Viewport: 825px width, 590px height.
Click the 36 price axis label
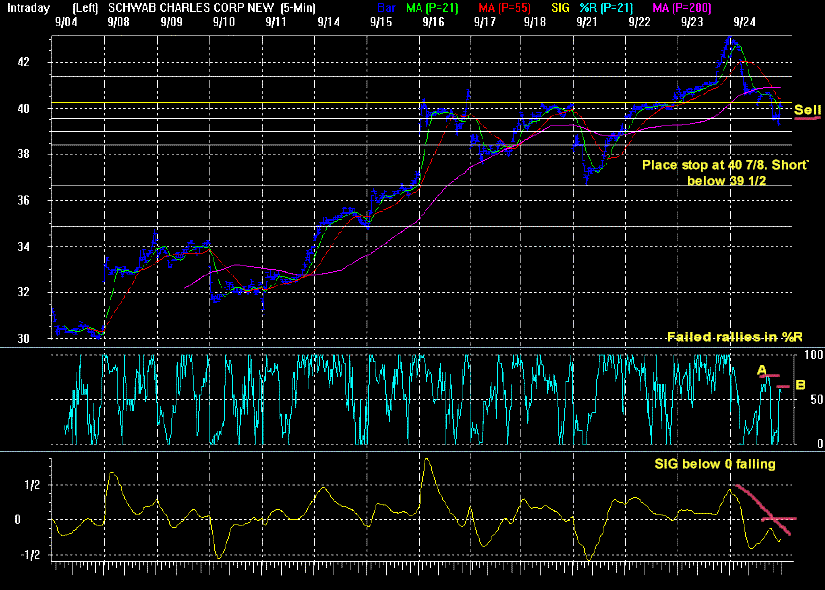23,201
